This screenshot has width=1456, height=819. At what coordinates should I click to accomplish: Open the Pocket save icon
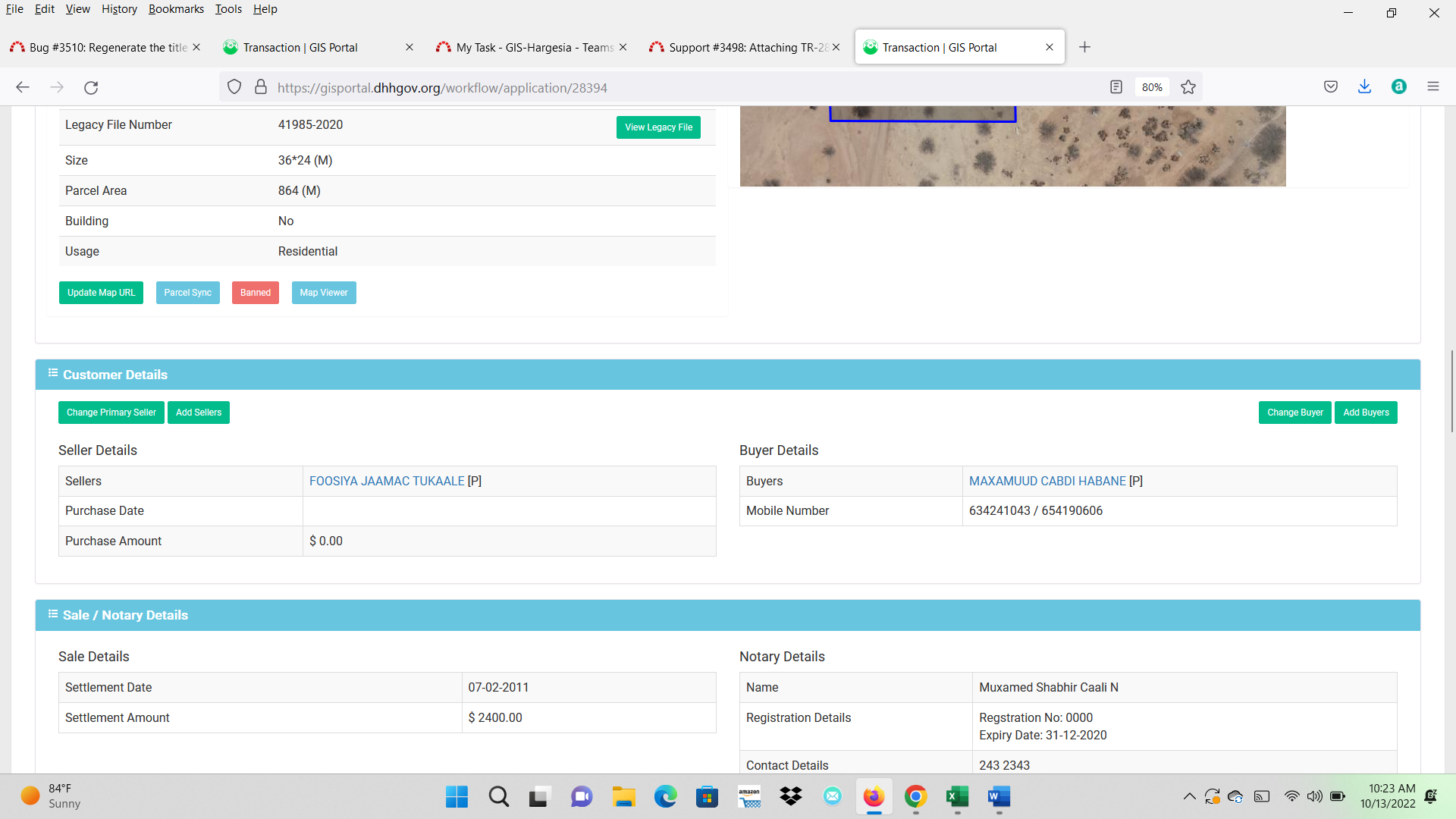(1331, 86)
